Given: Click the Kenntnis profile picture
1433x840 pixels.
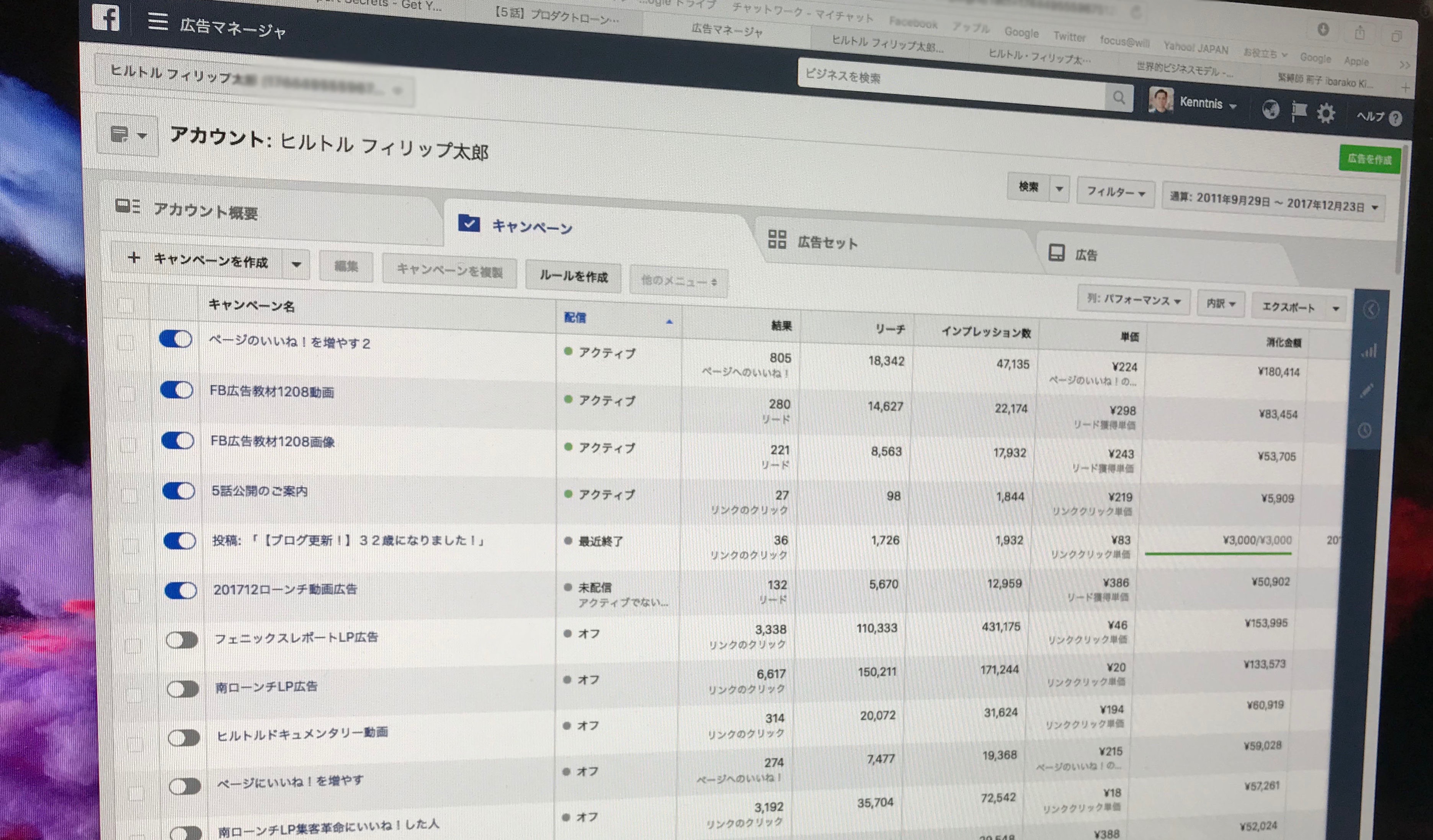Looking at the screenshot, I should point(1161,100).
